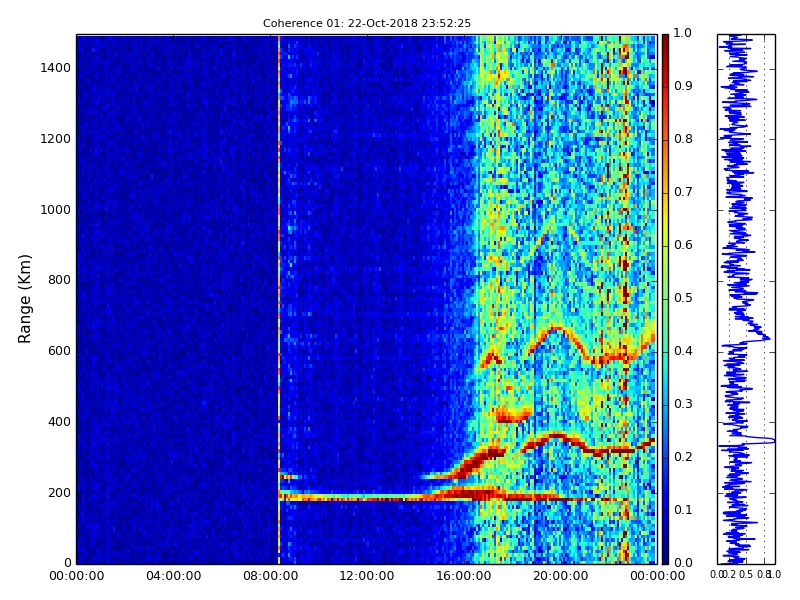Click the x-axis time label '16:00:00'
Viewport: 800px width, 600px height.
(x=464, y=576)
